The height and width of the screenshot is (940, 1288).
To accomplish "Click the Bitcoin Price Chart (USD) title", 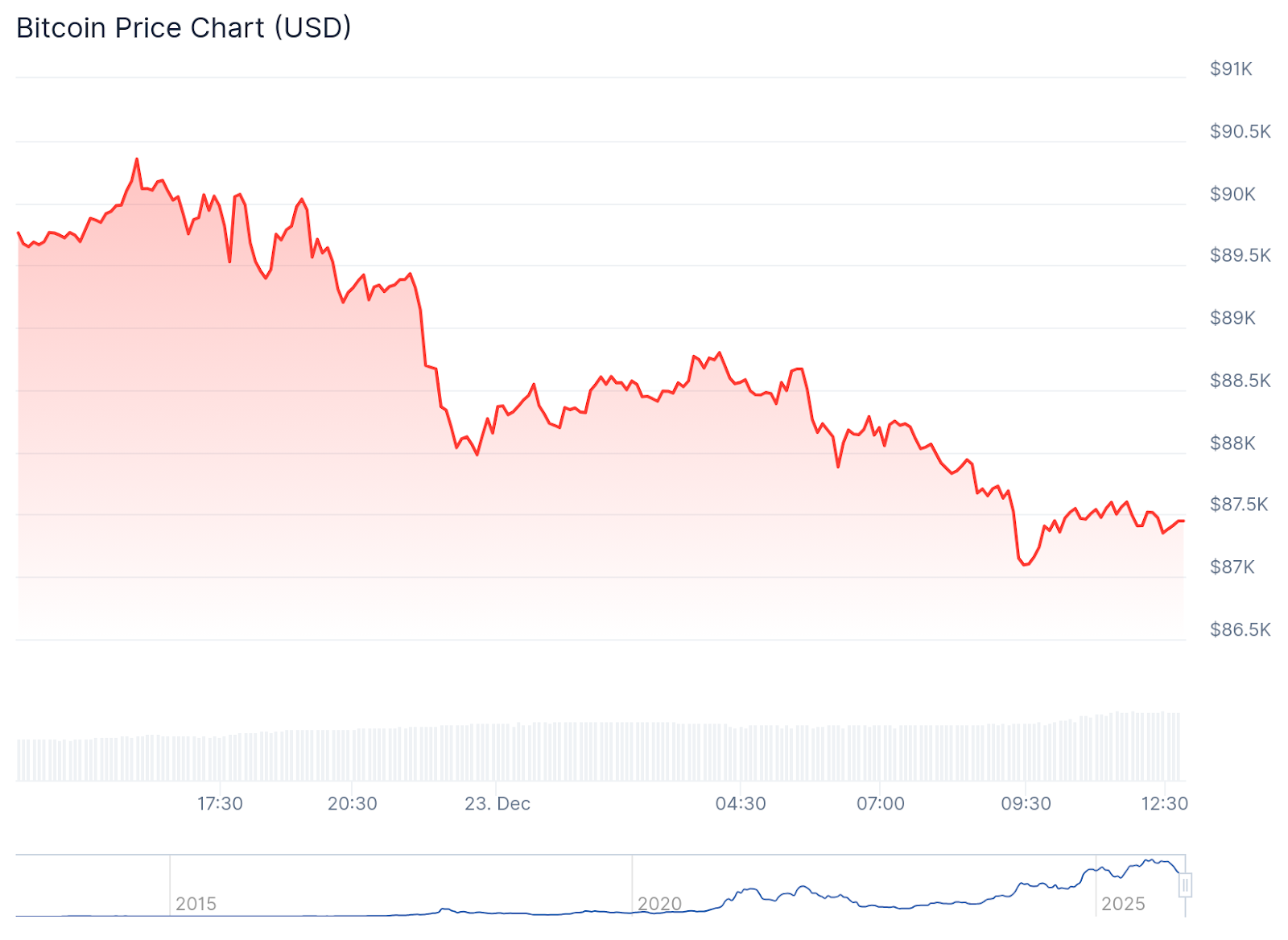I will (184, 28).
